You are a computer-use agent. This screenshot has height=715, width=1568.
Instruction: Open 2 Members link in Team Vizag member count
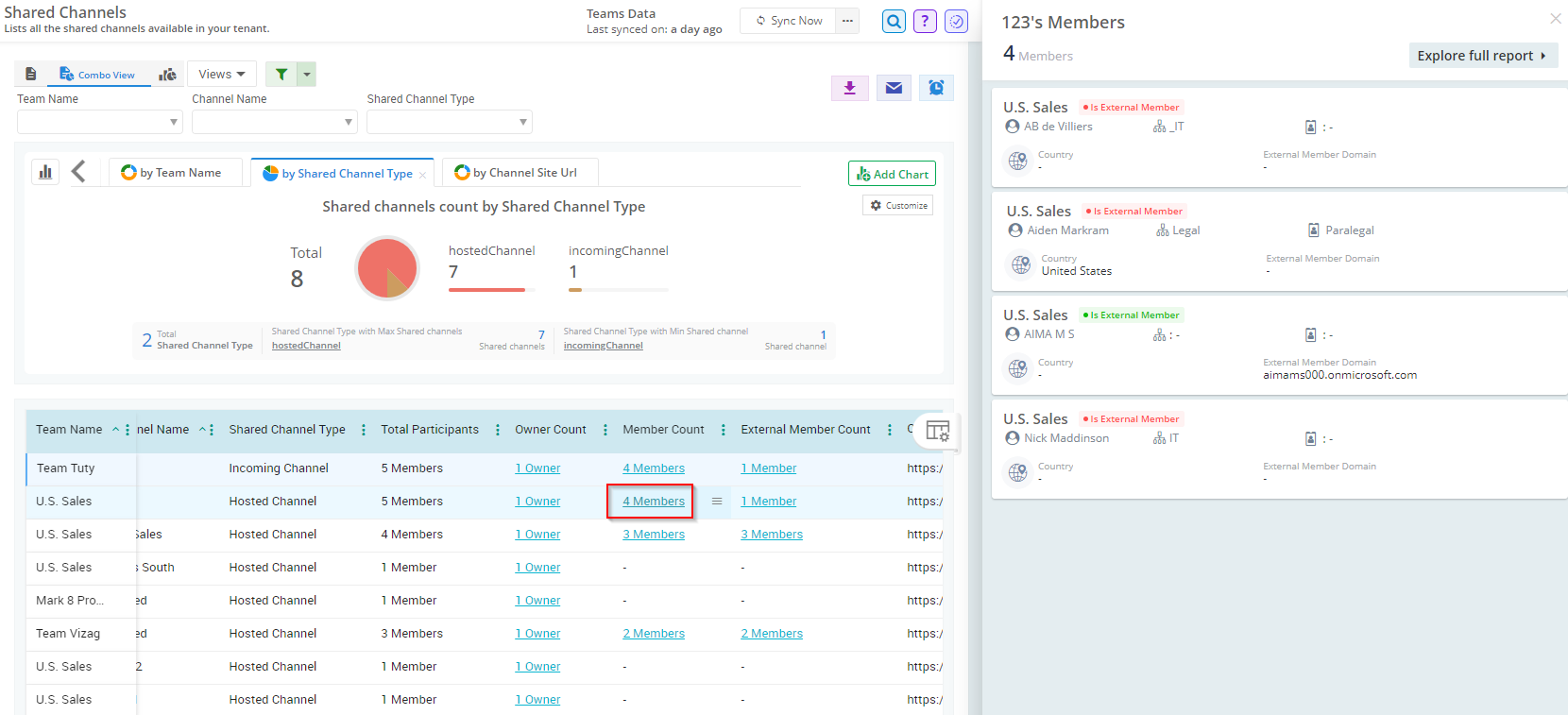click(654, 634)
